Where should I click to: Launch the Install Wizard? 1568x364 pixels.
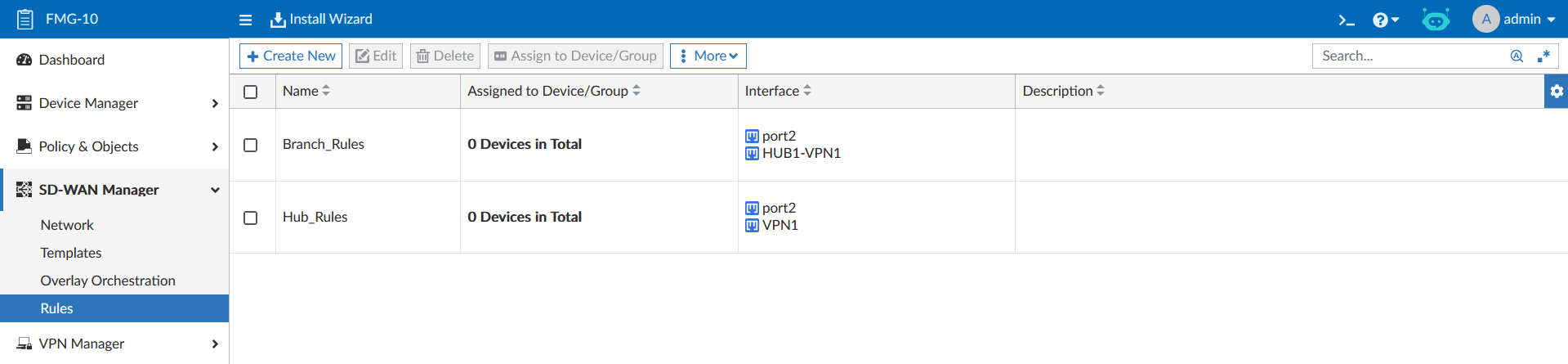[x=322, y=19]
